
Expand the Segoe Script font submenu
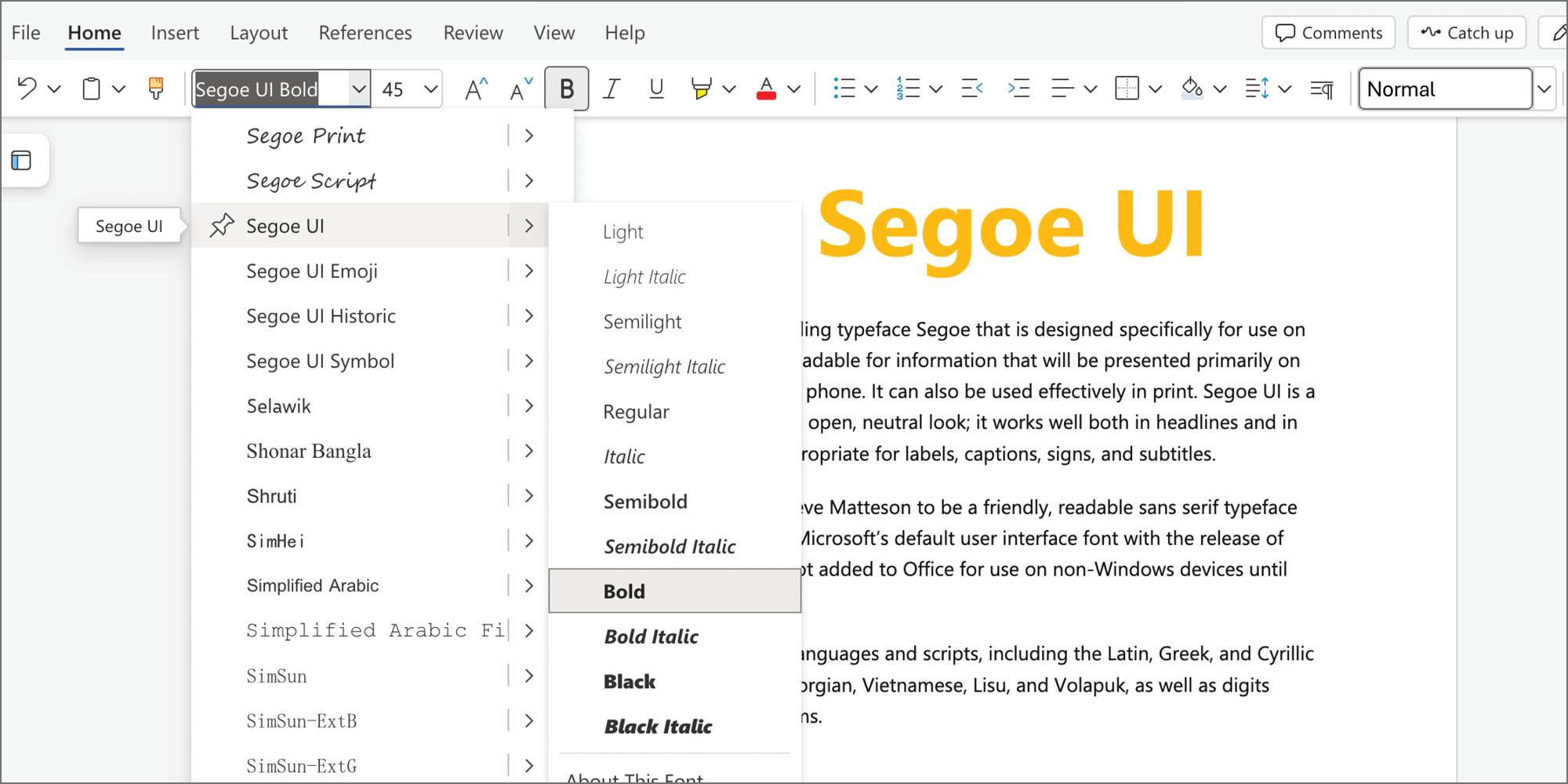click(x=529, y=180)
